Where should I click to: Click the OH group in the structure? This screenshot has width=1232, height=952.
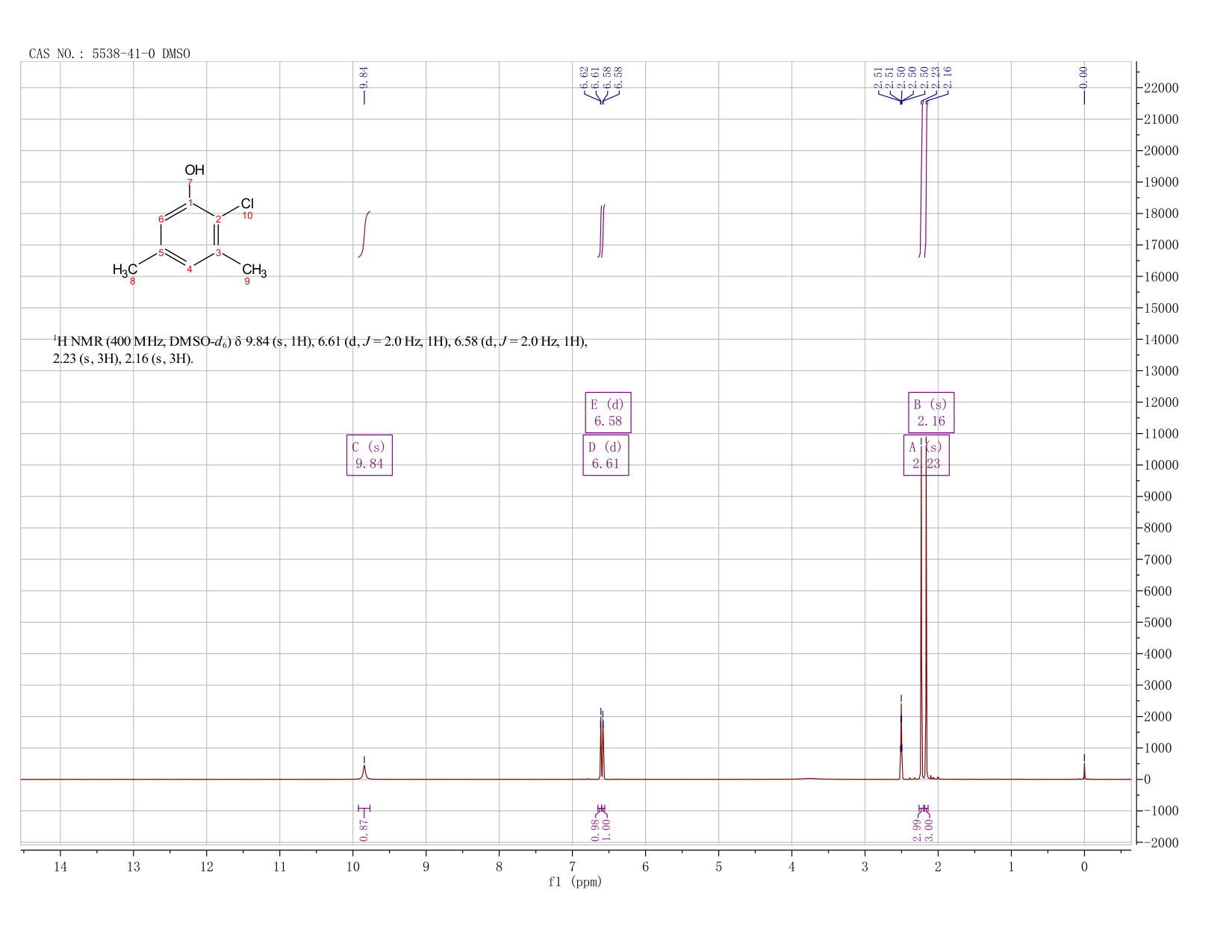194,170
